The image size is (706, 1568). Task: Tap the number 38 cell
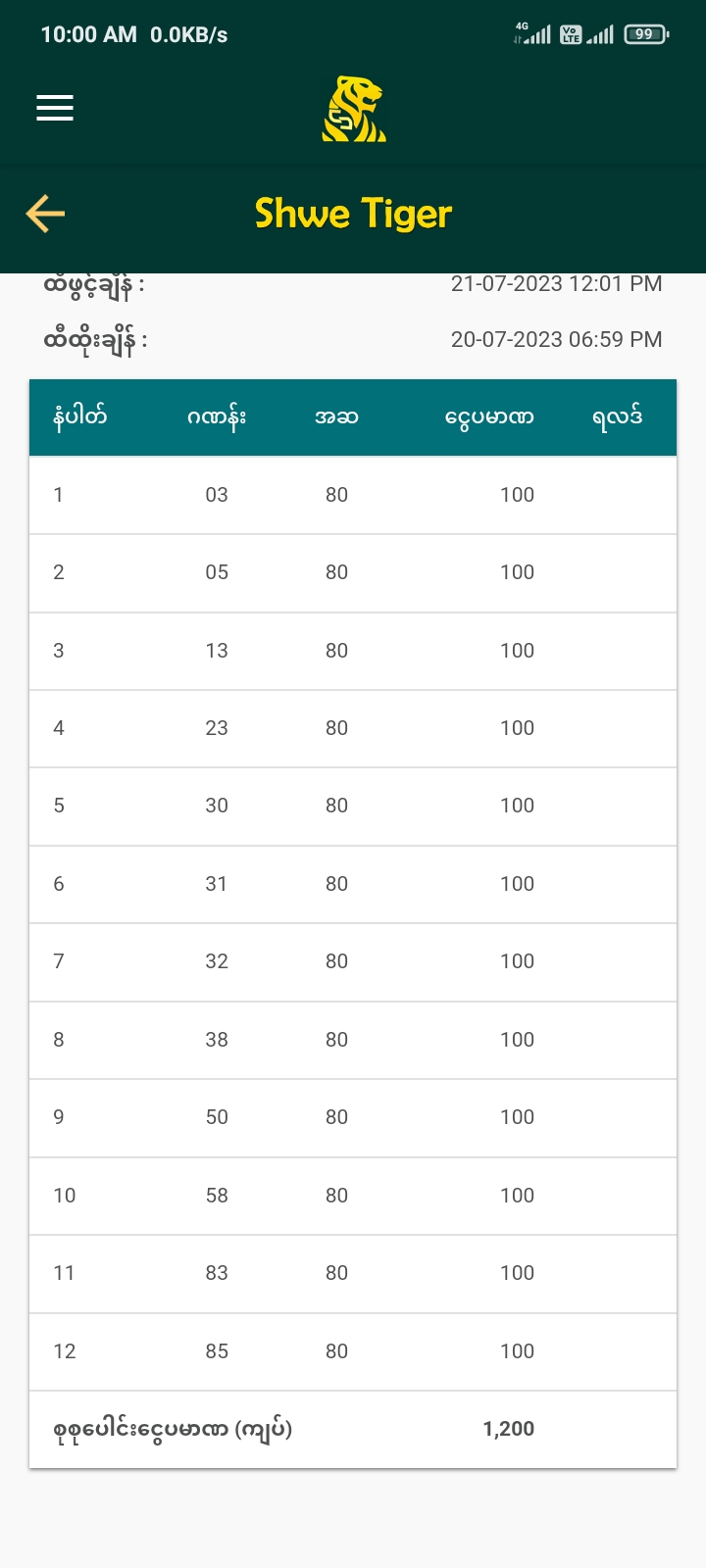point(217,1040)
